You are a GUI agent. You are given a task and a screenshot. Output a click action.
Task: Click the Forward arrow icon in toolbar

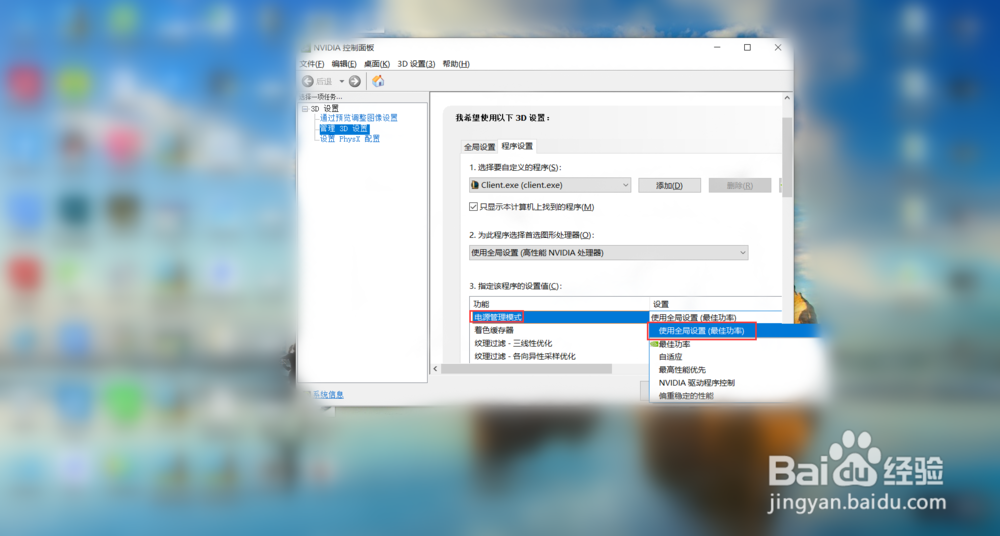coord(355,81)
